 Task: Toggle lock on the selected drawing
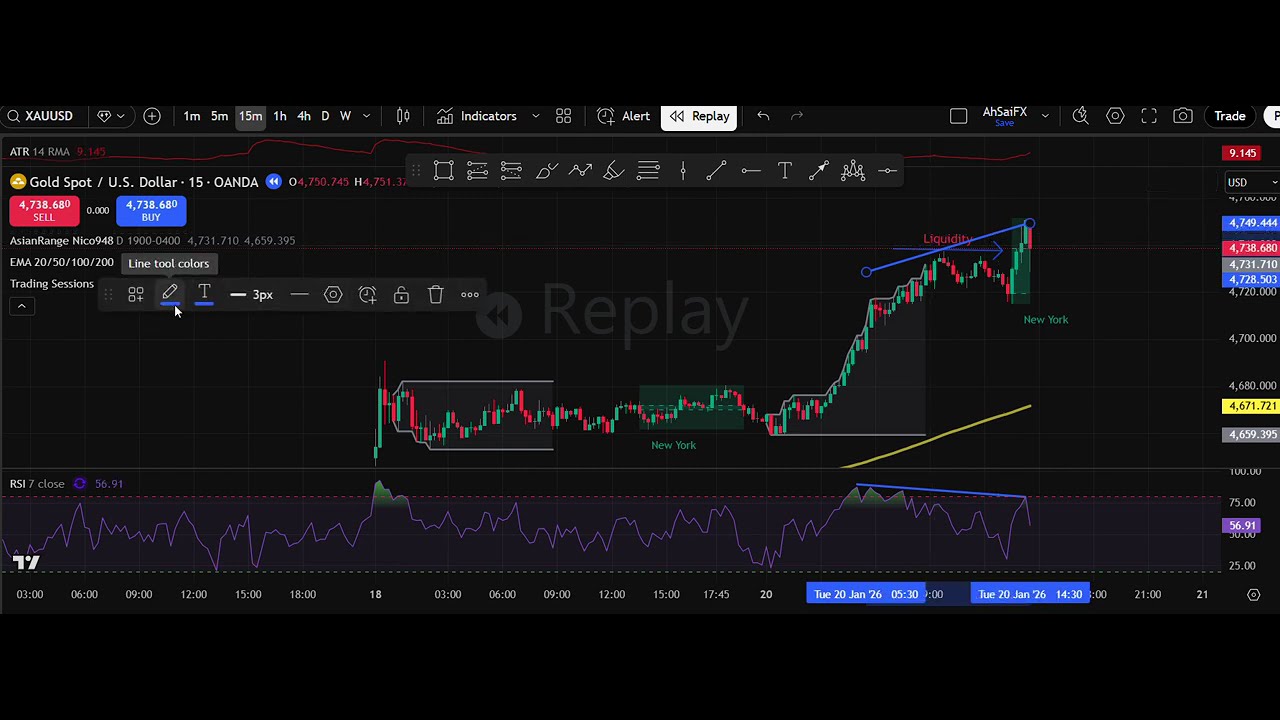coord(401,295)
